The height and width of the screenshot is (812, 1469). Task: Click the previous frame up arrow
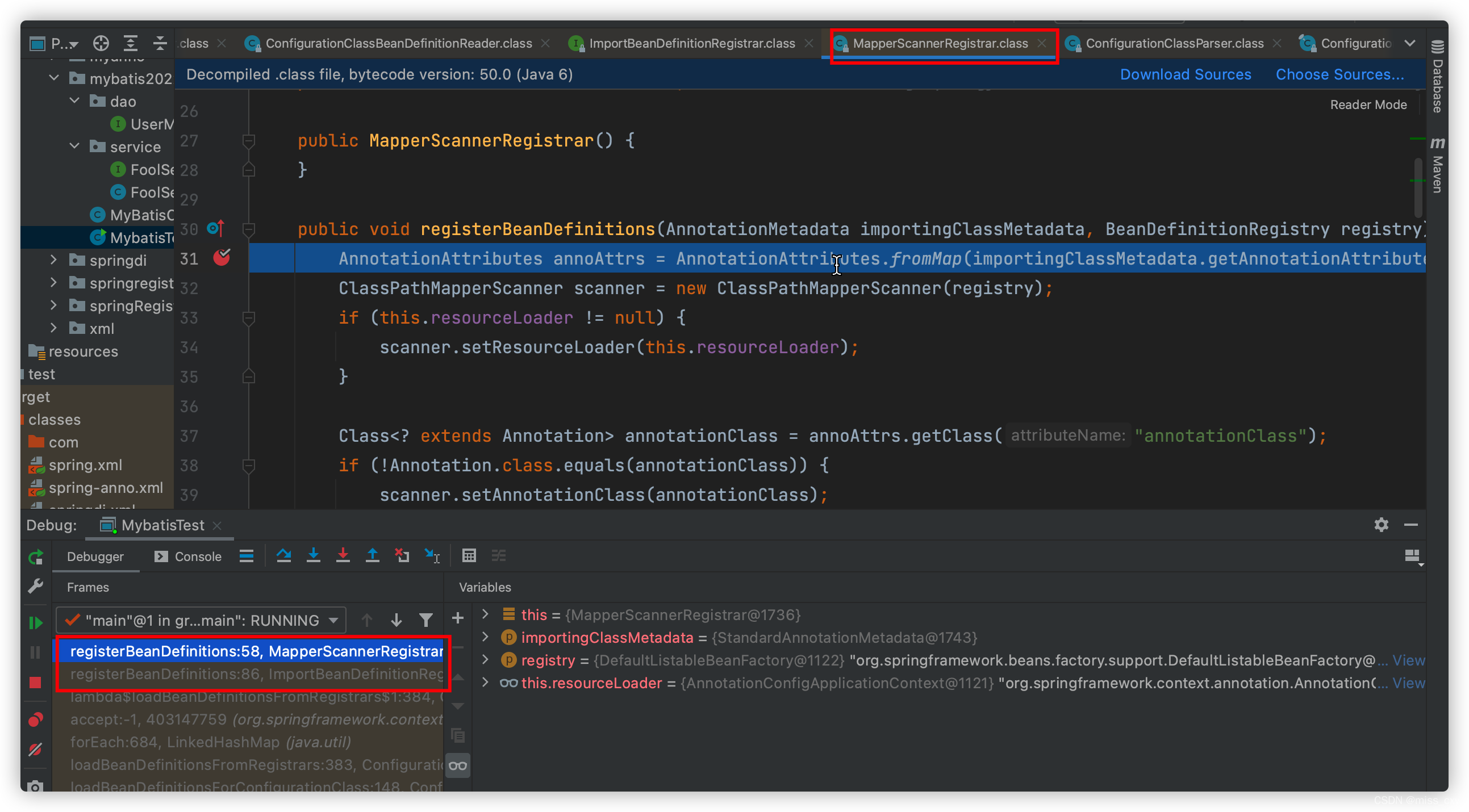coord(366,620)
